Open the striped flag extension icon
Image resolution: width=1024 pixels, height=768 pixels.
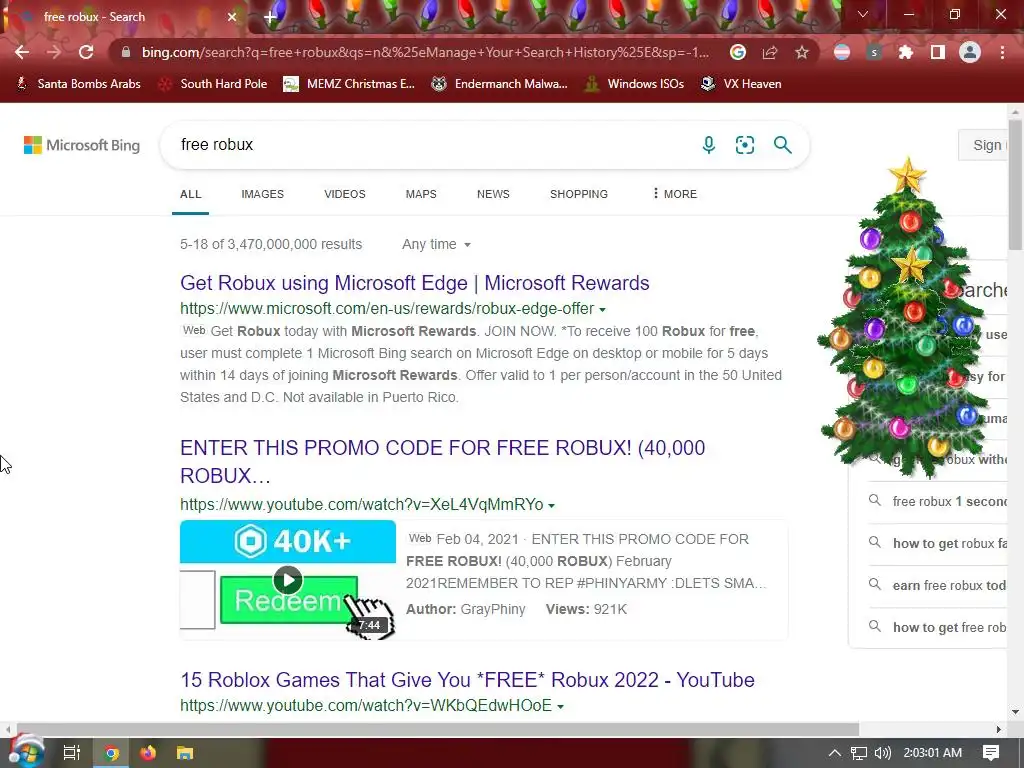842,52
